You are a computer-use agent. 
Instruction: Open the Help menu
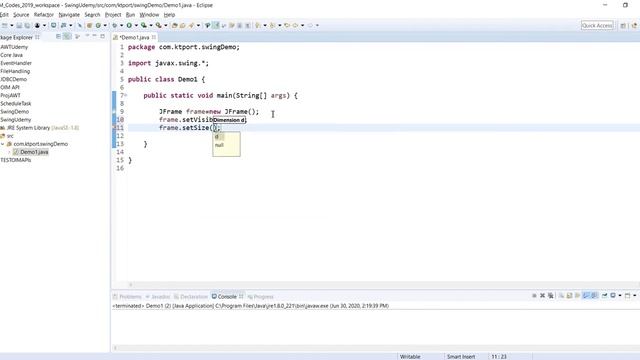[x=169, y=15]
